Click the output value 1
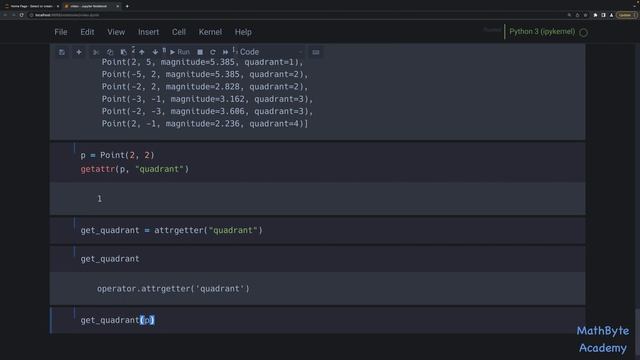640x360 pixels. pos(100,199)
